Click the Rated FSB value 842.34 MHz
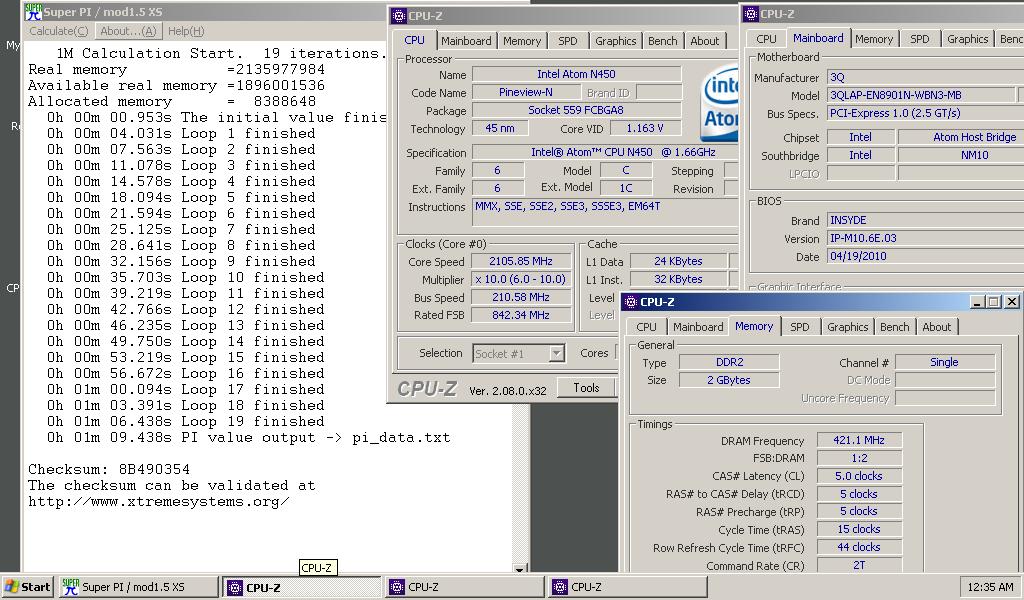The image size is (1024, 600). coord(521,315)
